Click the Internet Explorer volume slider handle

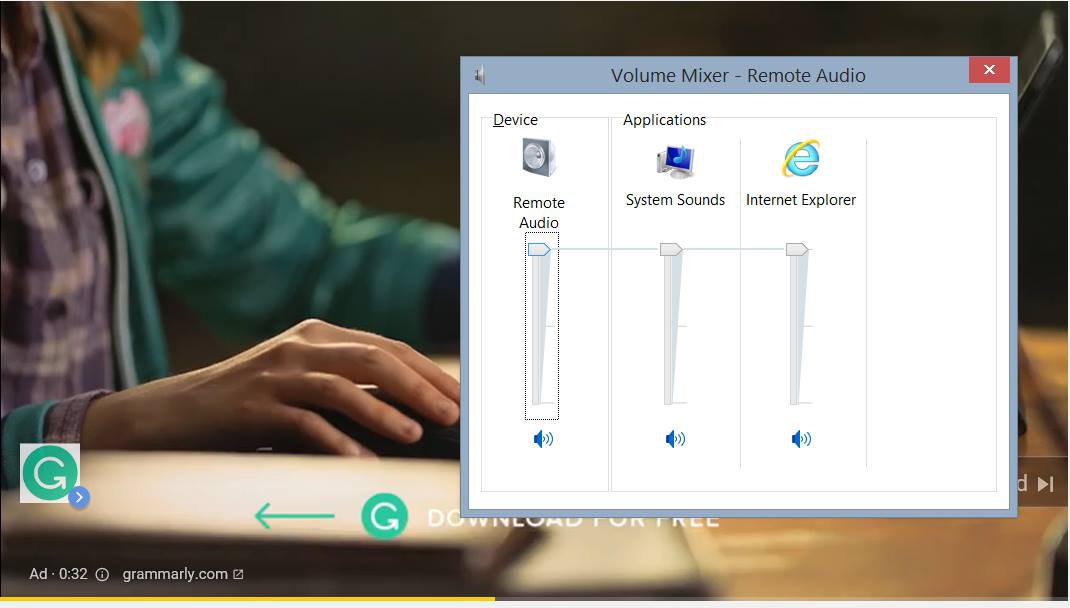coord(796,249)
